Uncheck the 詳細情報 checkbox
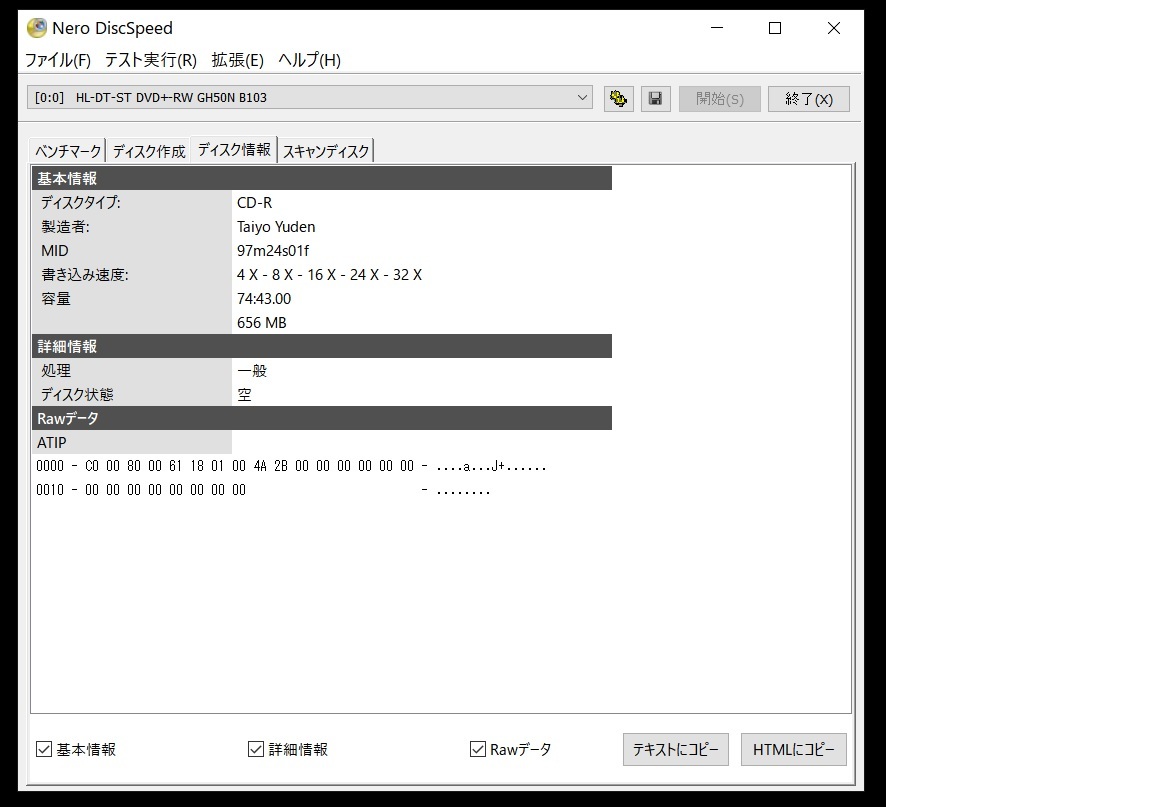Screen dimensions: 1152x807 [x=256, y=749]
